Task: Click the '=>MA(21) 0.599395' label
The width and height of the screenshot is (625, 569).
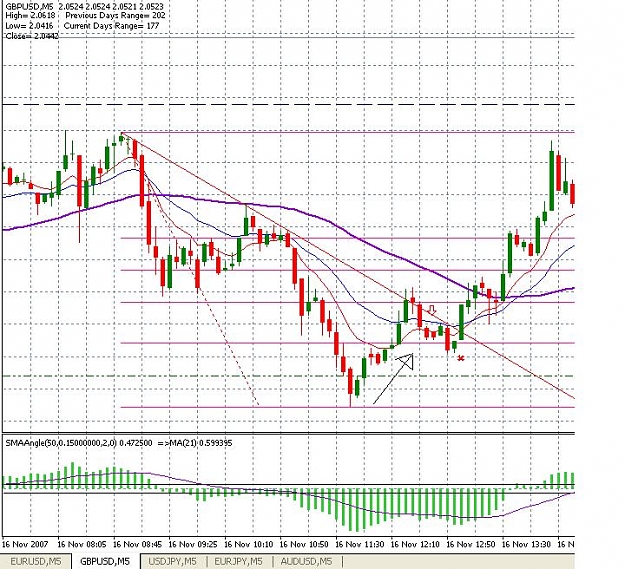Action: click(x=195, y=443)
